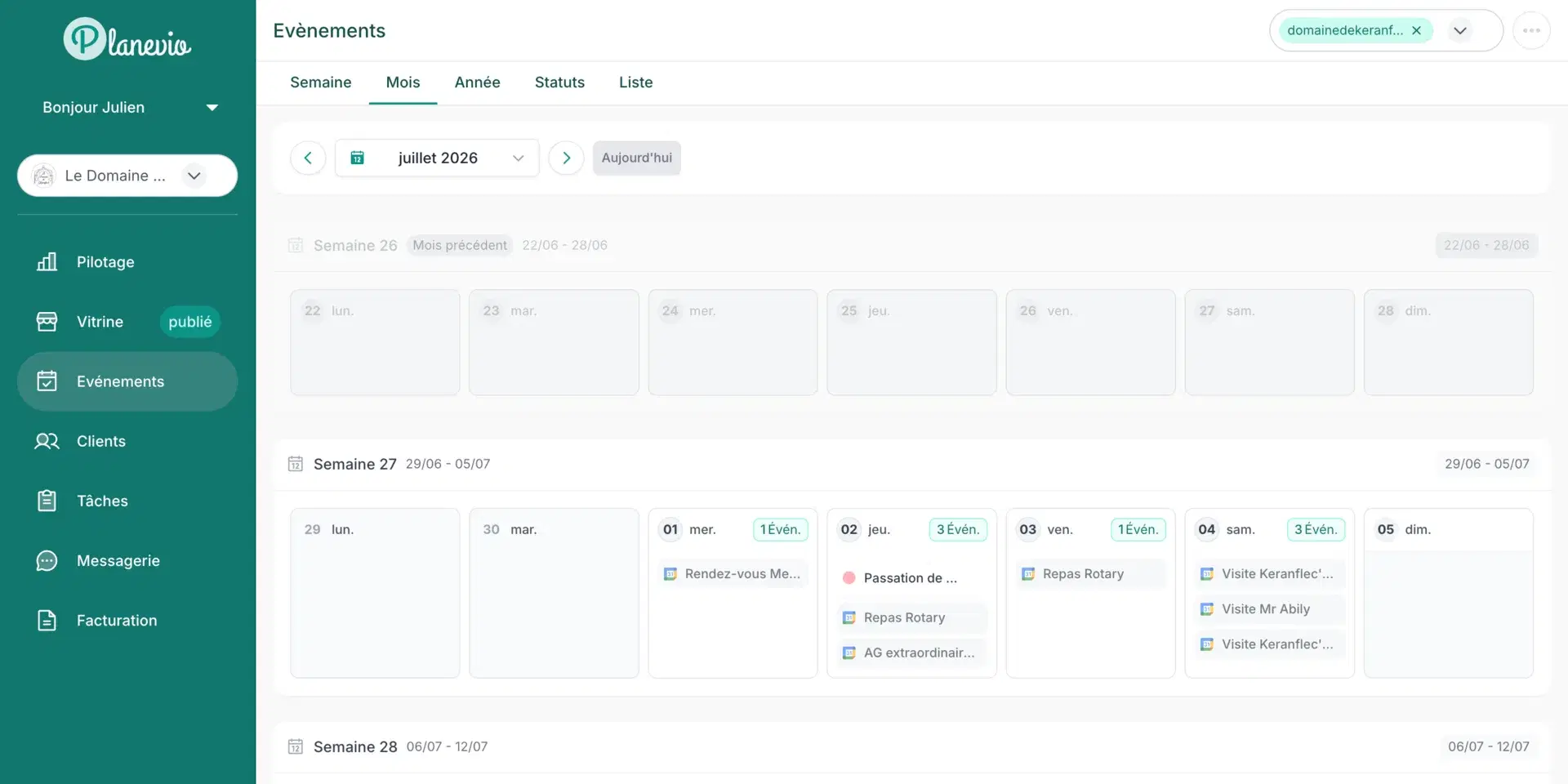Image resolution: width=1568 pixels, height=784 pixels.
Task: Open the Pilotage chart icon
Action: tap(47, 261)
